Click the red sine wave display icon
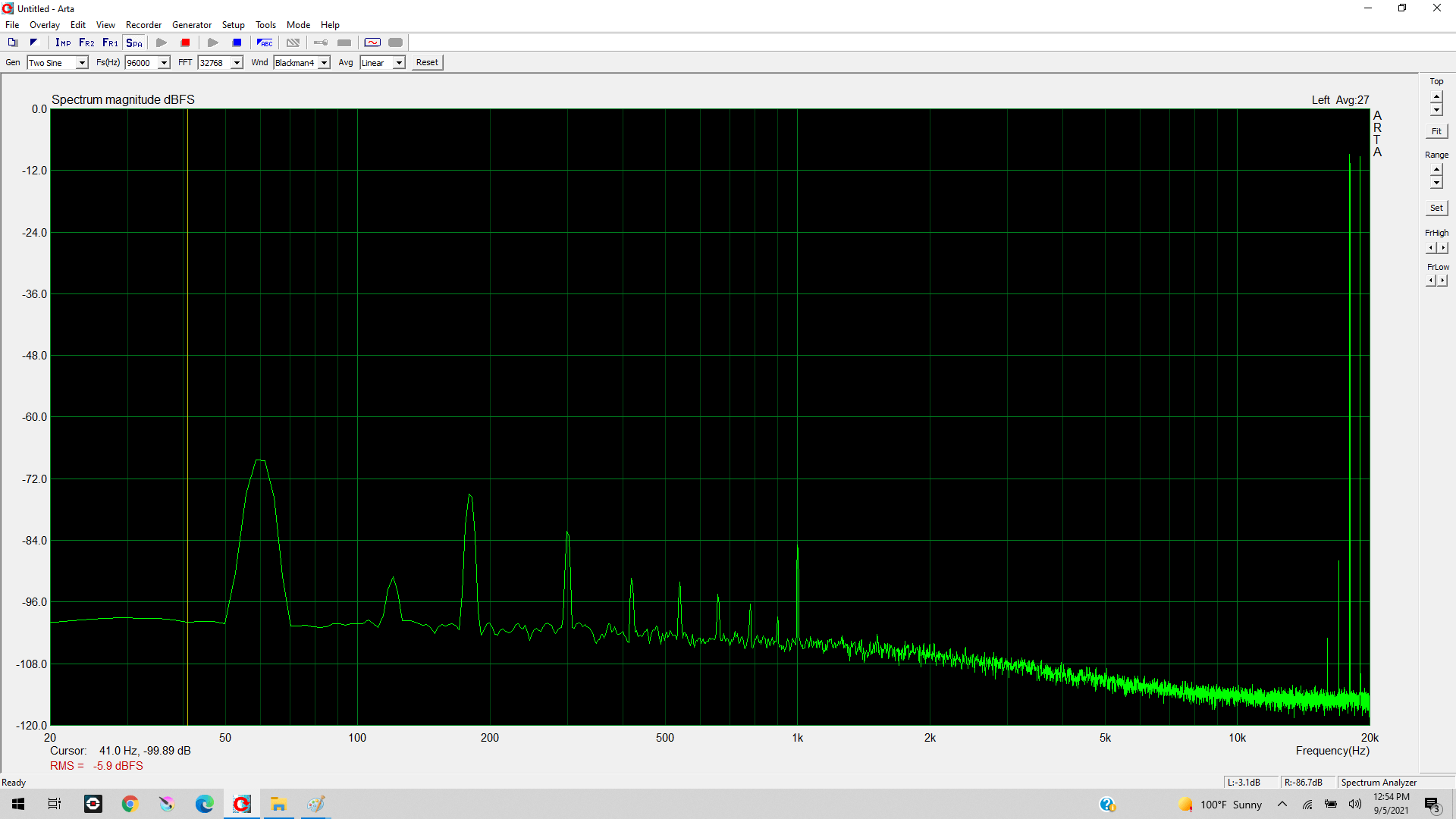Image resolution: width=1456 pixels, height=819 pixels. click(372, 42)
